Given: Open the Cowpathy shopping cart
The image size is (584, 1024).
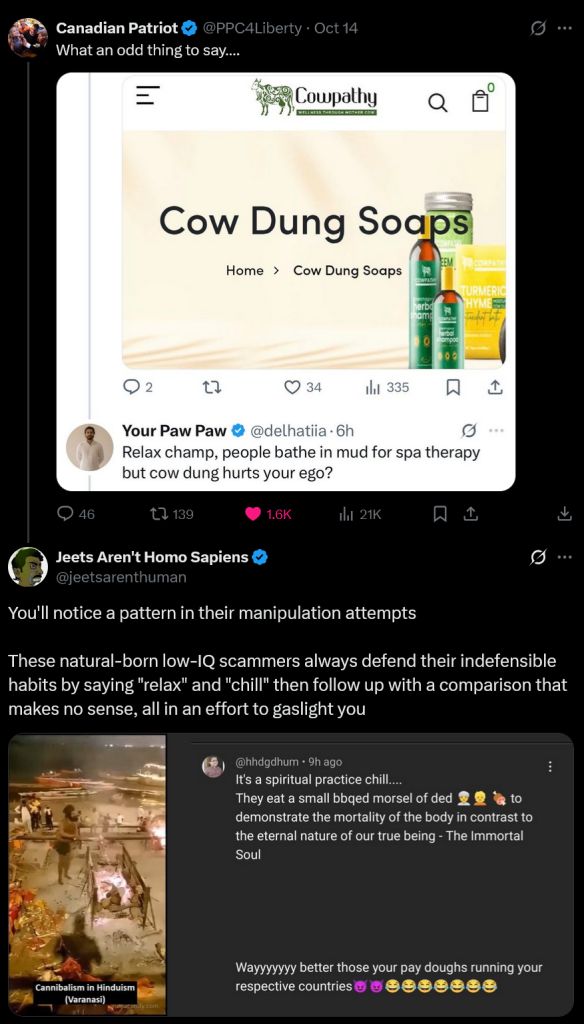Looking at the screenshot, I should click(x=482, y=98).
